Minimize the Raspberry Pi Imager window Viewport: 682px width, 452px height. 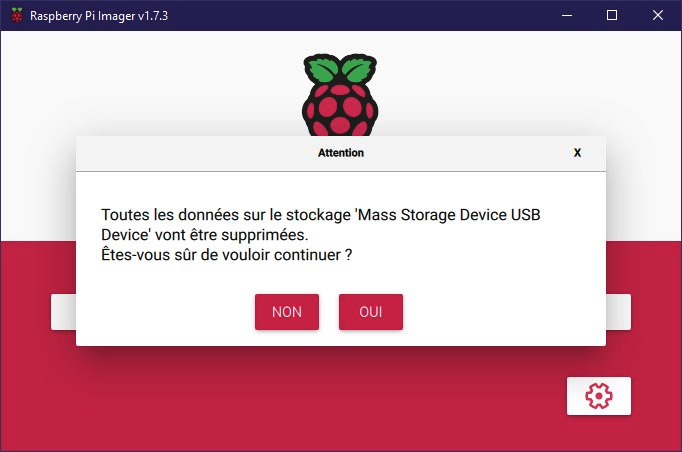coord(564,15)
